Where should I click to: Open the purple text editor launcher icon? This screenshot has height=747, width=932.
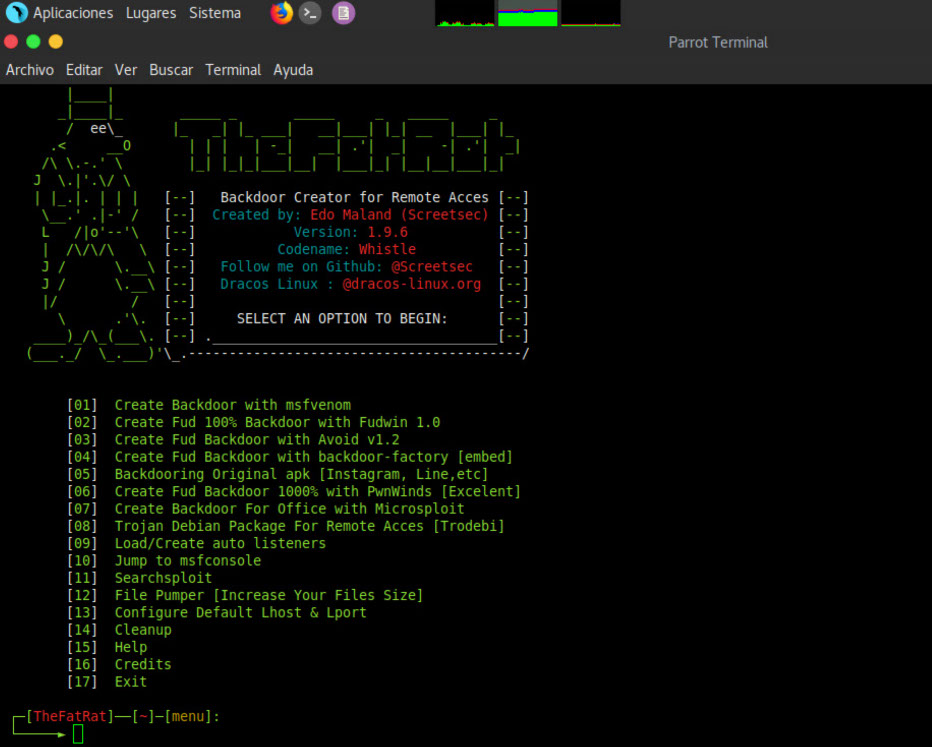pos(343,12)
